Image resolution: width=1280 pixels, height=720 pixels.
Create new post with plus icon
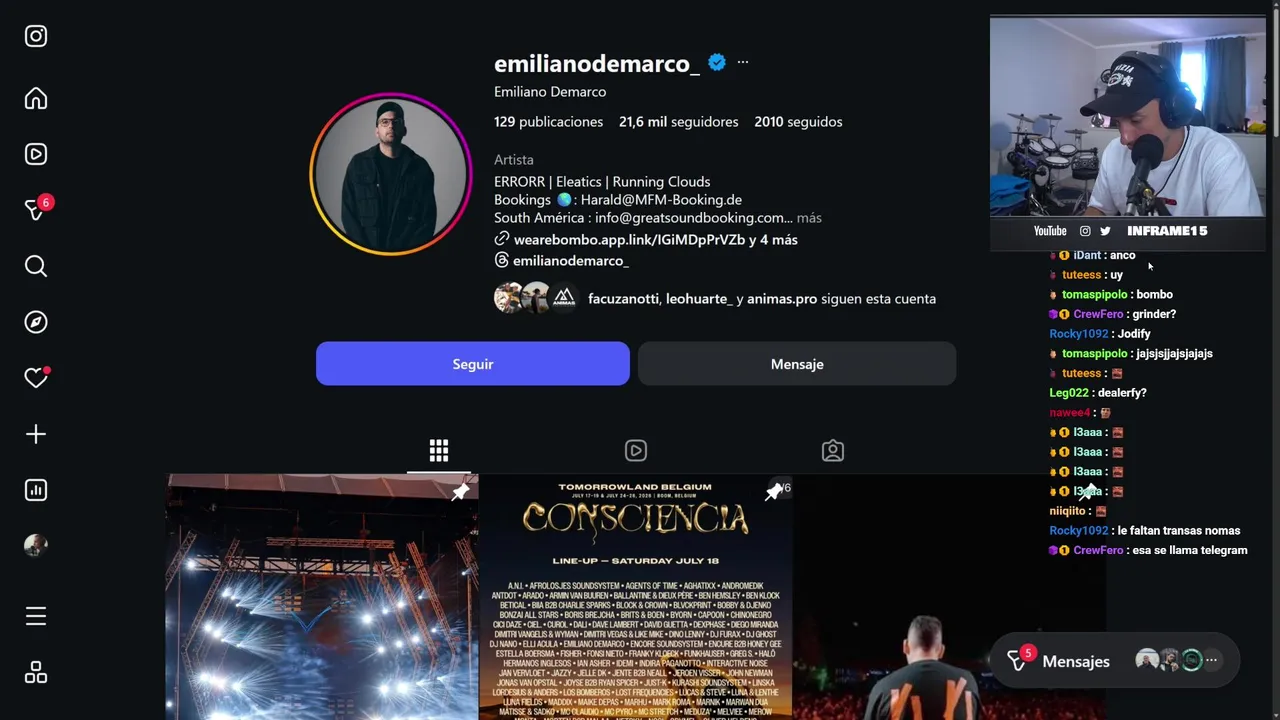point(36,434)
